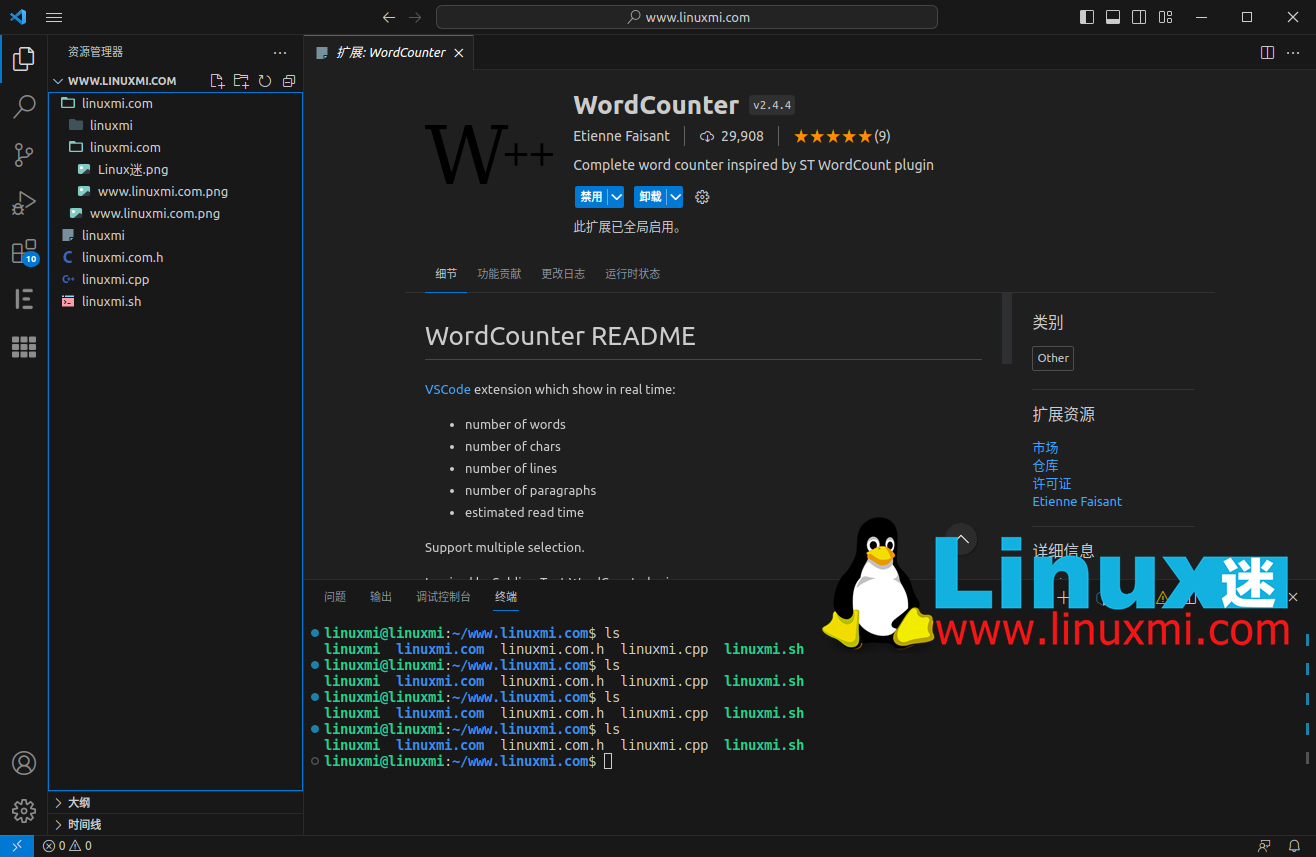Refresh the Explorer file tree
This screenshot has height=857, width=1316.
pos(265,81)
